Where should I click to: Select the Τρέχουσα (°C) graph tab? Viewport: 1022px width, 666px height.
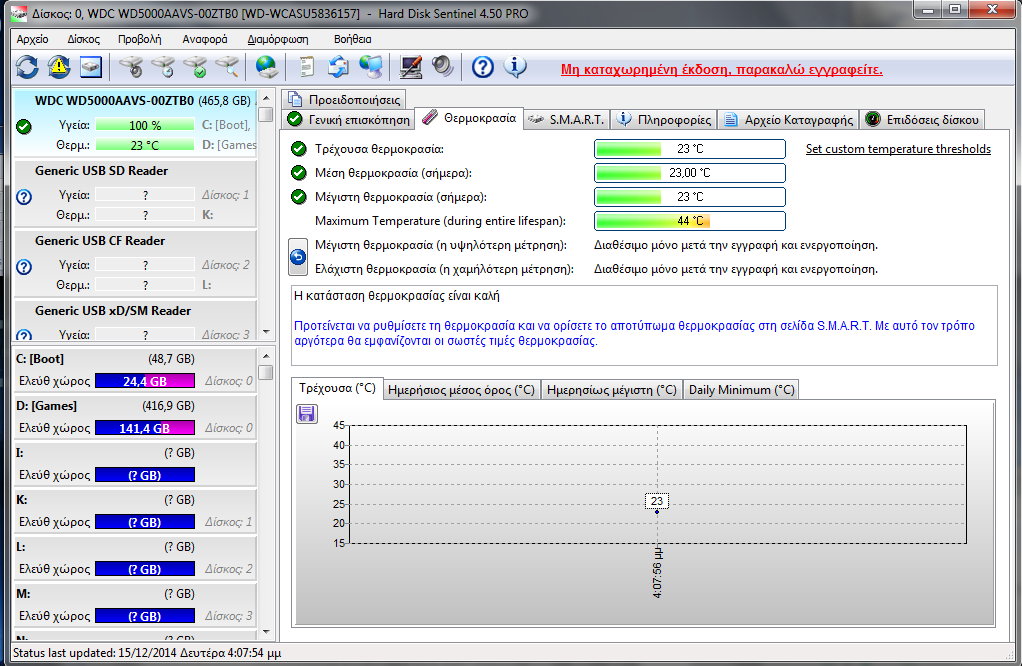coord(337,388)
